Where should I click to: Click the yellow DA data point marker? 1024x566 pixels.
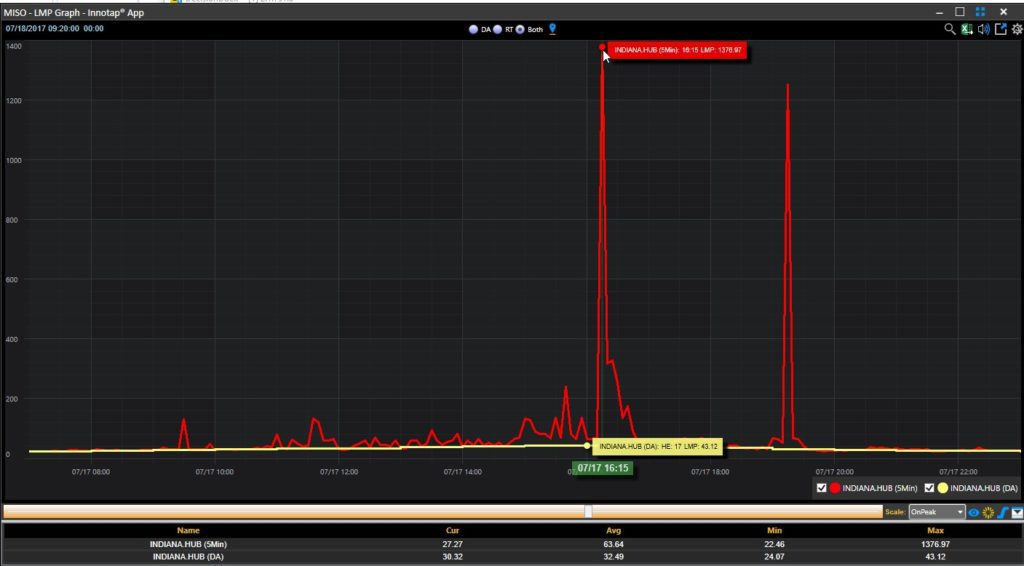click(x=587, y=446)
